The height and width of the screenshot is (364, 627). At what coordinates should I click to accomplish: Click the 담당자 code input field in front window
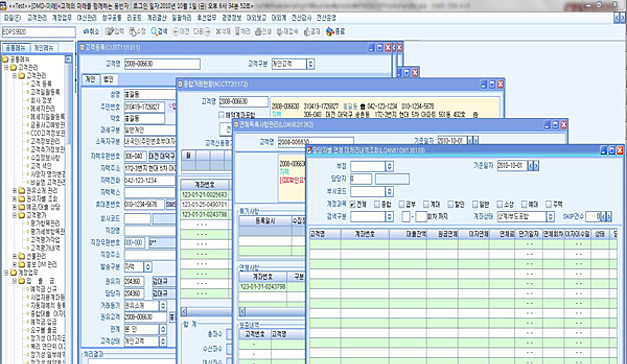click(361, 179)
